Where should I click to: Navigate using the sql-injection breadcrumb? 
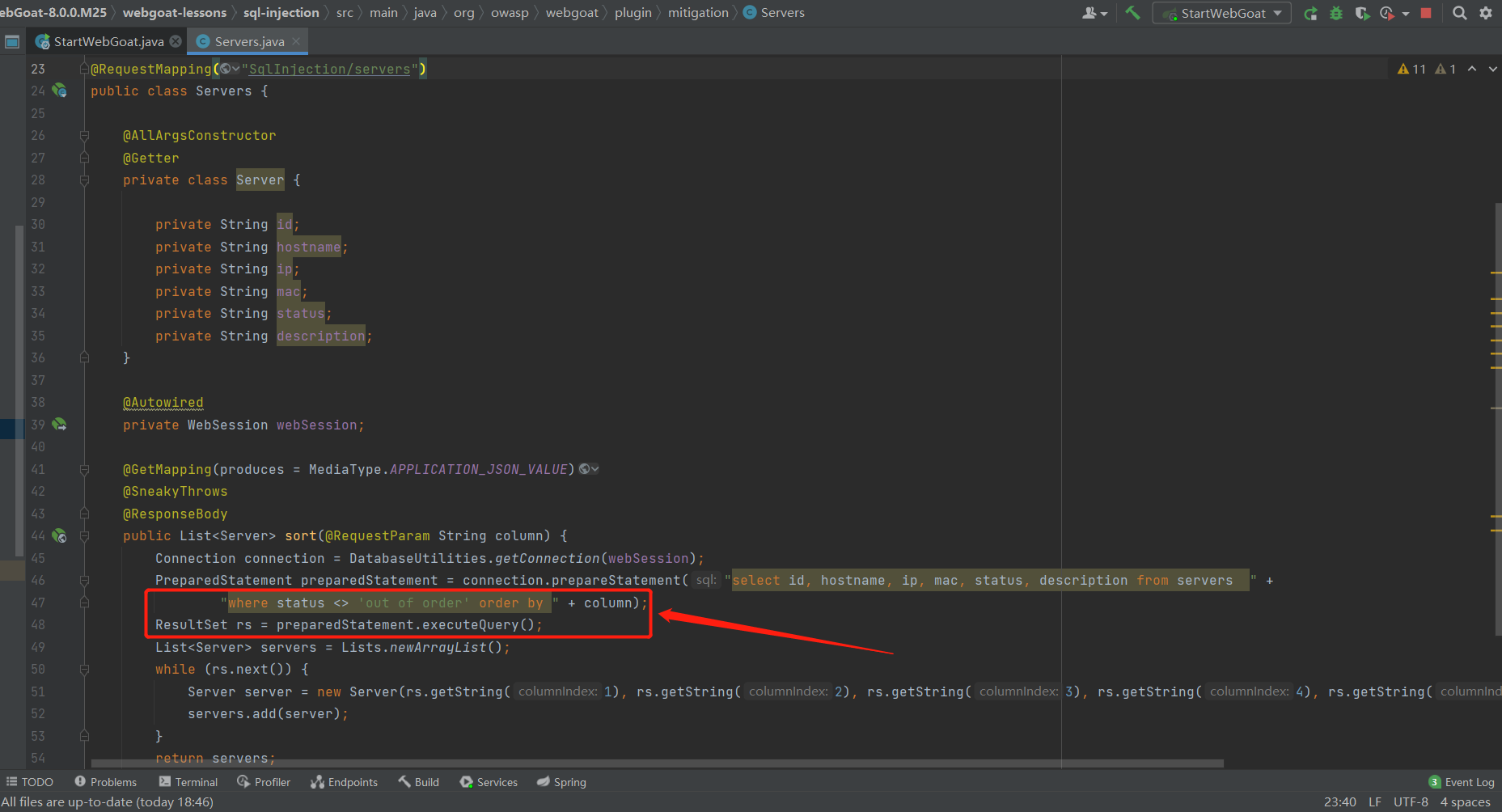(x=281, y=12)
